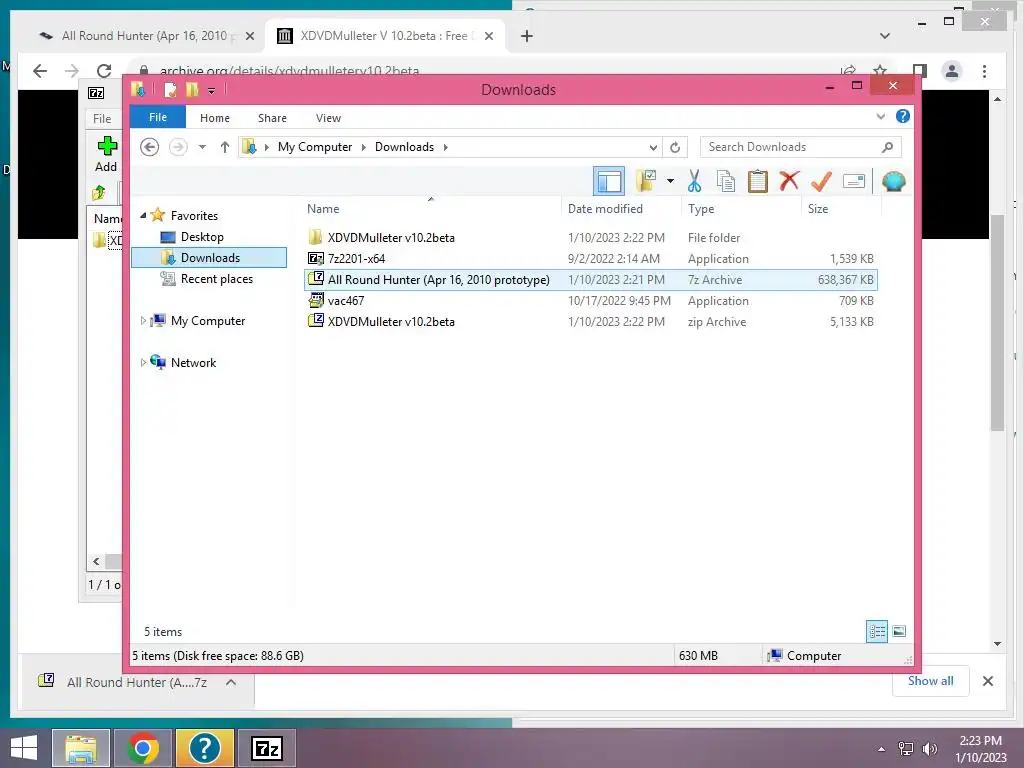Expand the ribbon with the chevron
This screenshot has height=768, width=1024.
pos(880,117)
